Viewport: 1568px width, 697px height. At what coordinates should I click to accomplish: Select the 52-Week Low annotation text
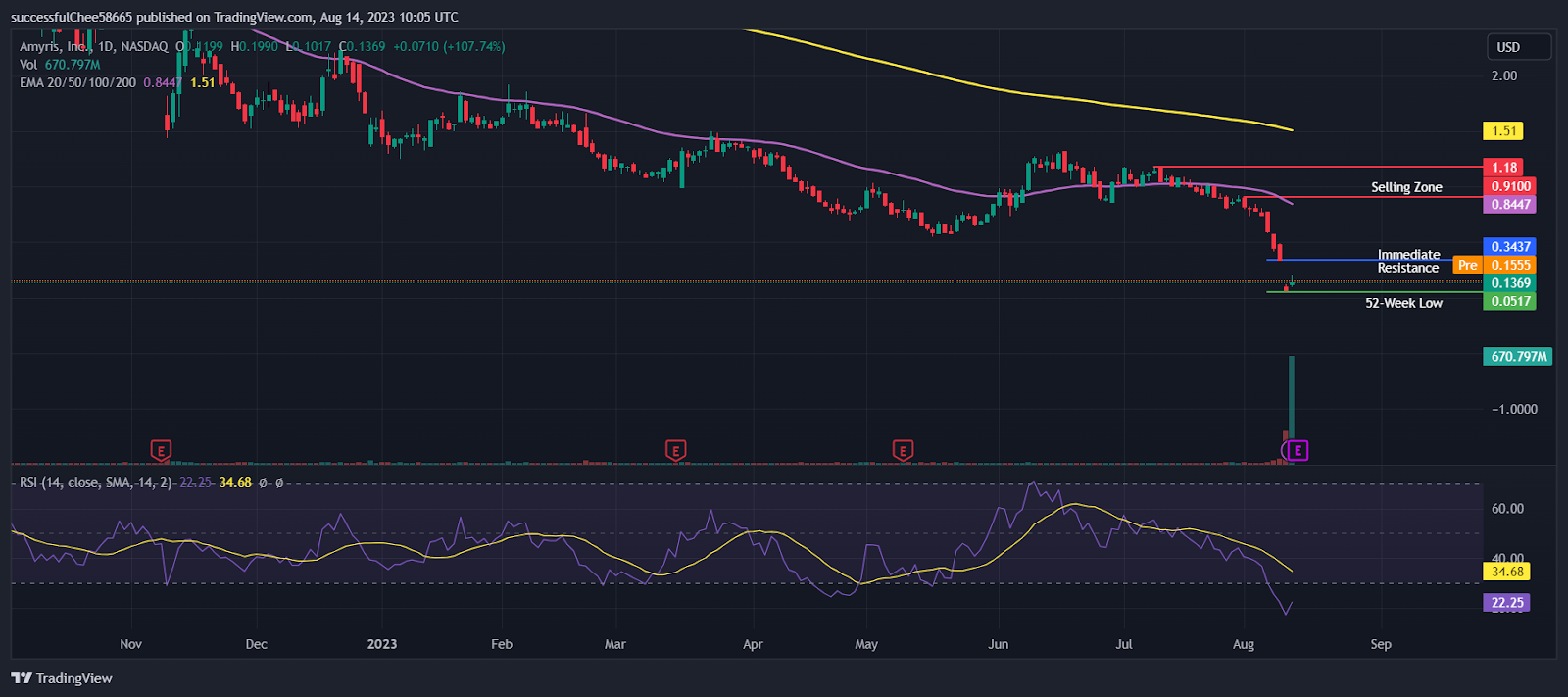point(1403,303)
